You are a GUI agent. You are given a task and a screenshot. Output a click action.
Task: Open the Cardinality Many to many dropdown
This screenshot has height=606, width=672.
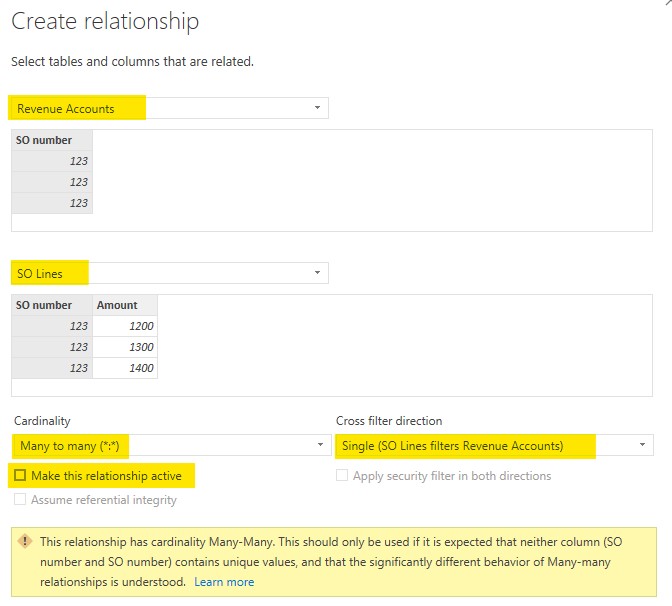tap(172, 445)
